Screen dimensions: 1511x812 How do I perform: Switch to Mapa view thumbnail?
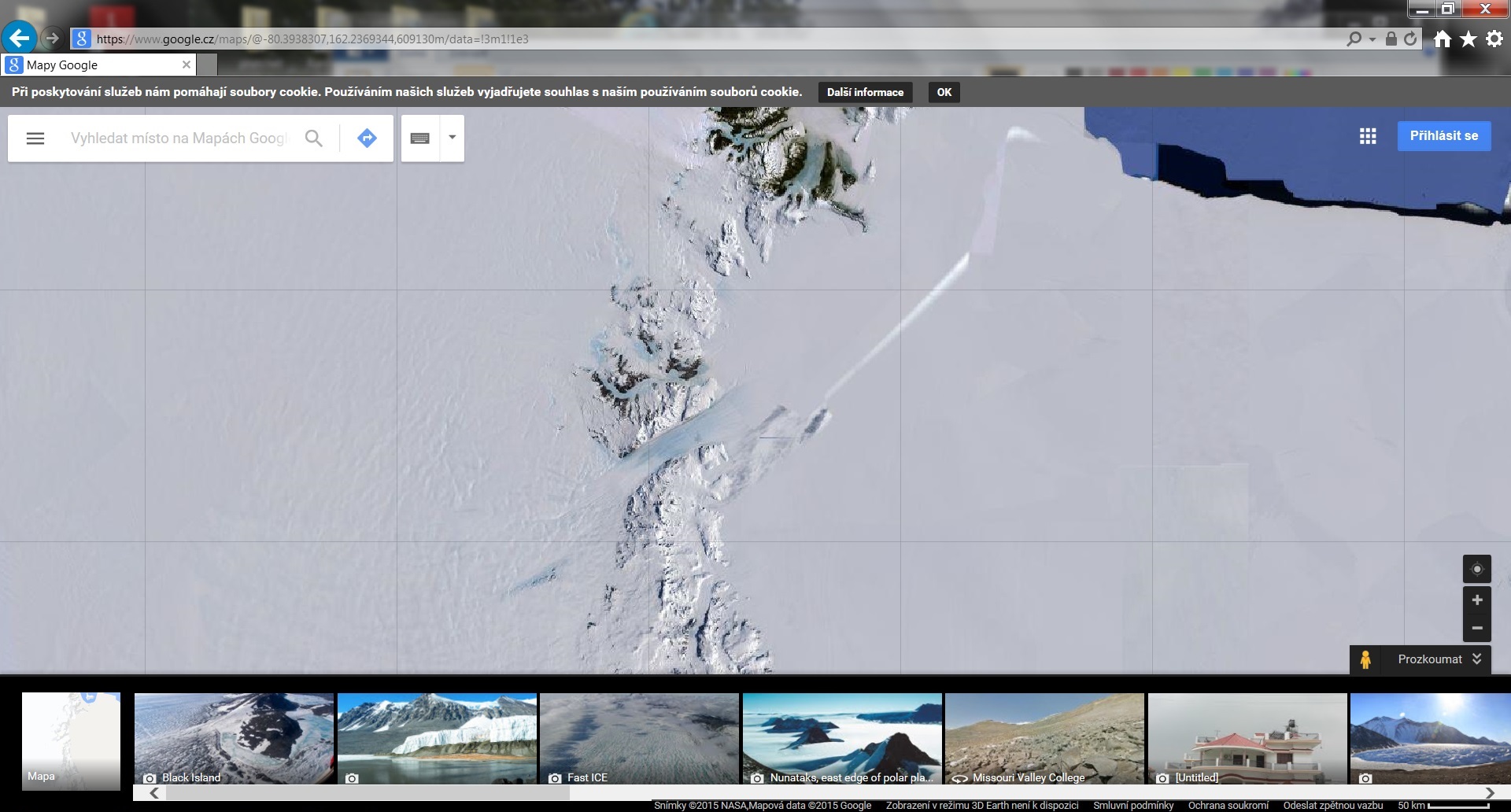tap(71, 740)
